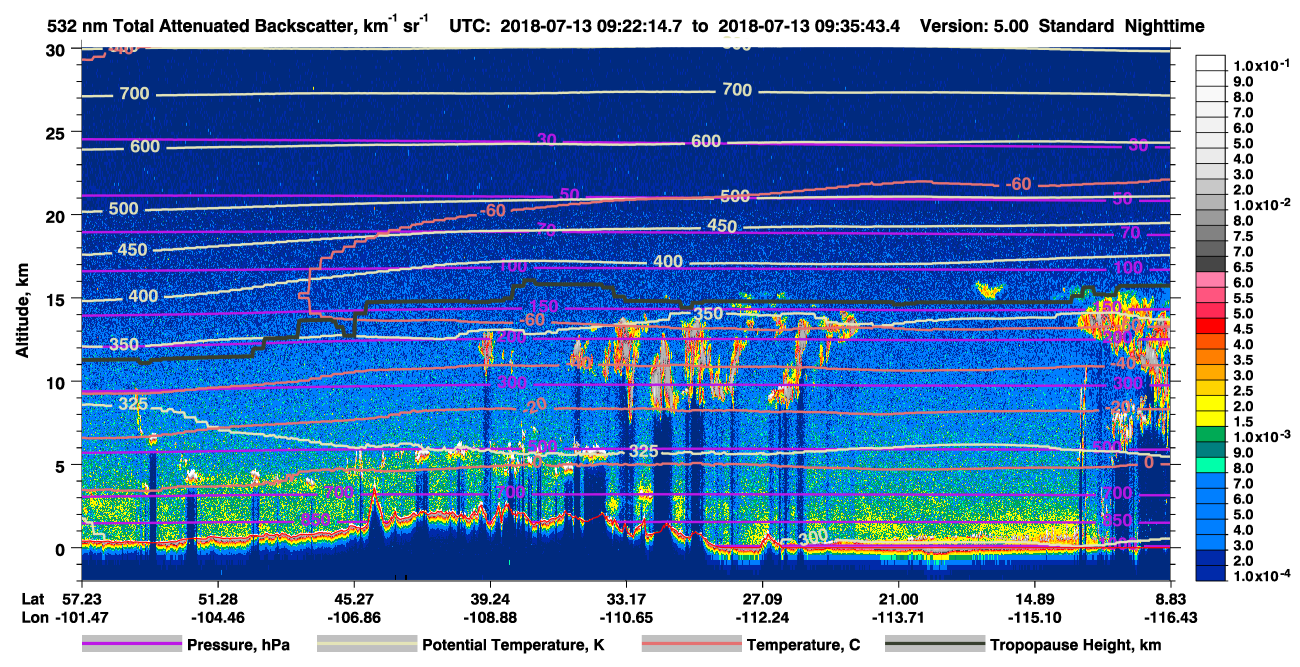Click the 'Temperature, C' legend label
Screen dimensions: 1300x667
point(803,645)
